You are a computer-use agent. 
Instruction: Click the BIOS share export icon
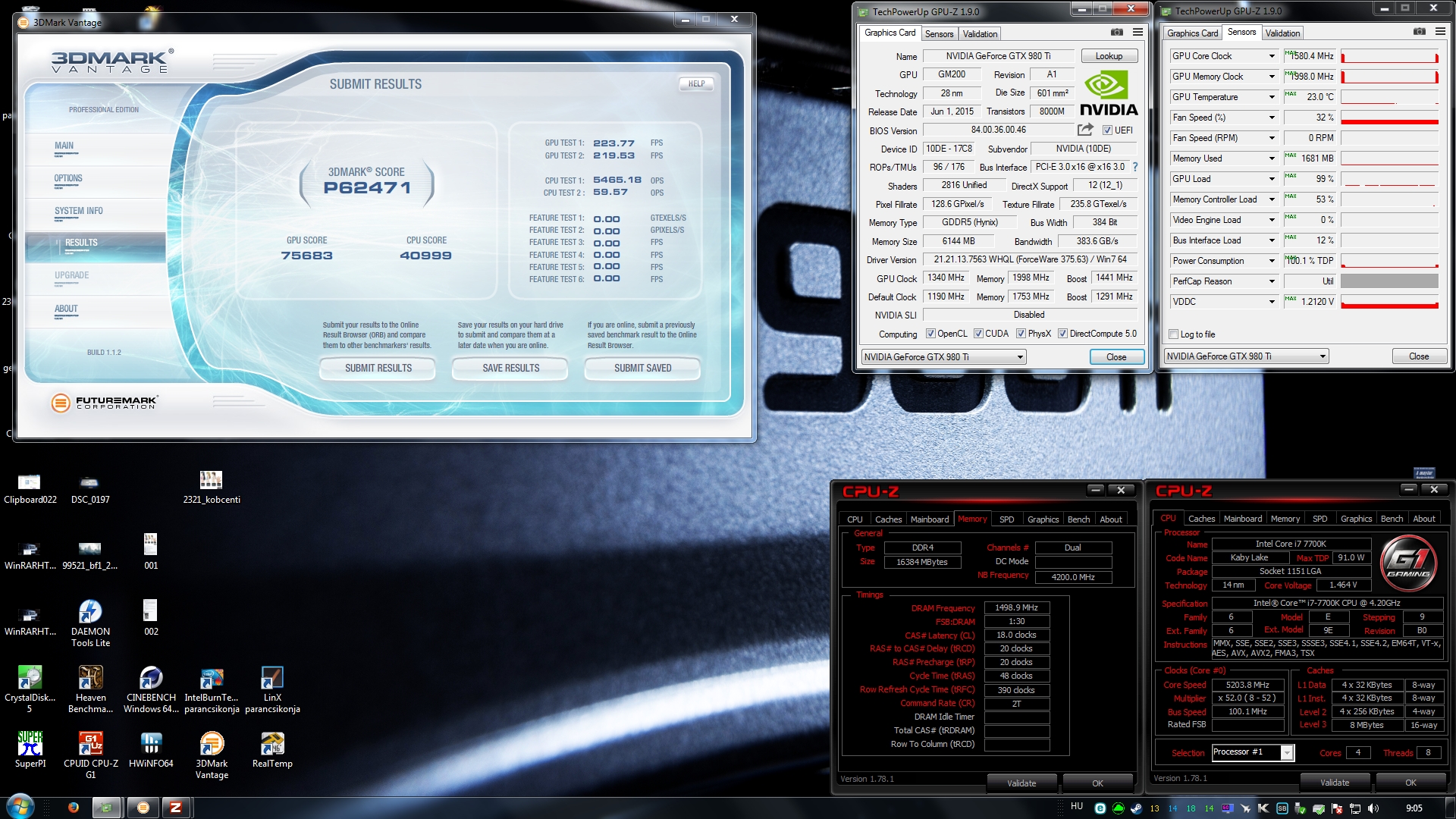[1085, 130]
